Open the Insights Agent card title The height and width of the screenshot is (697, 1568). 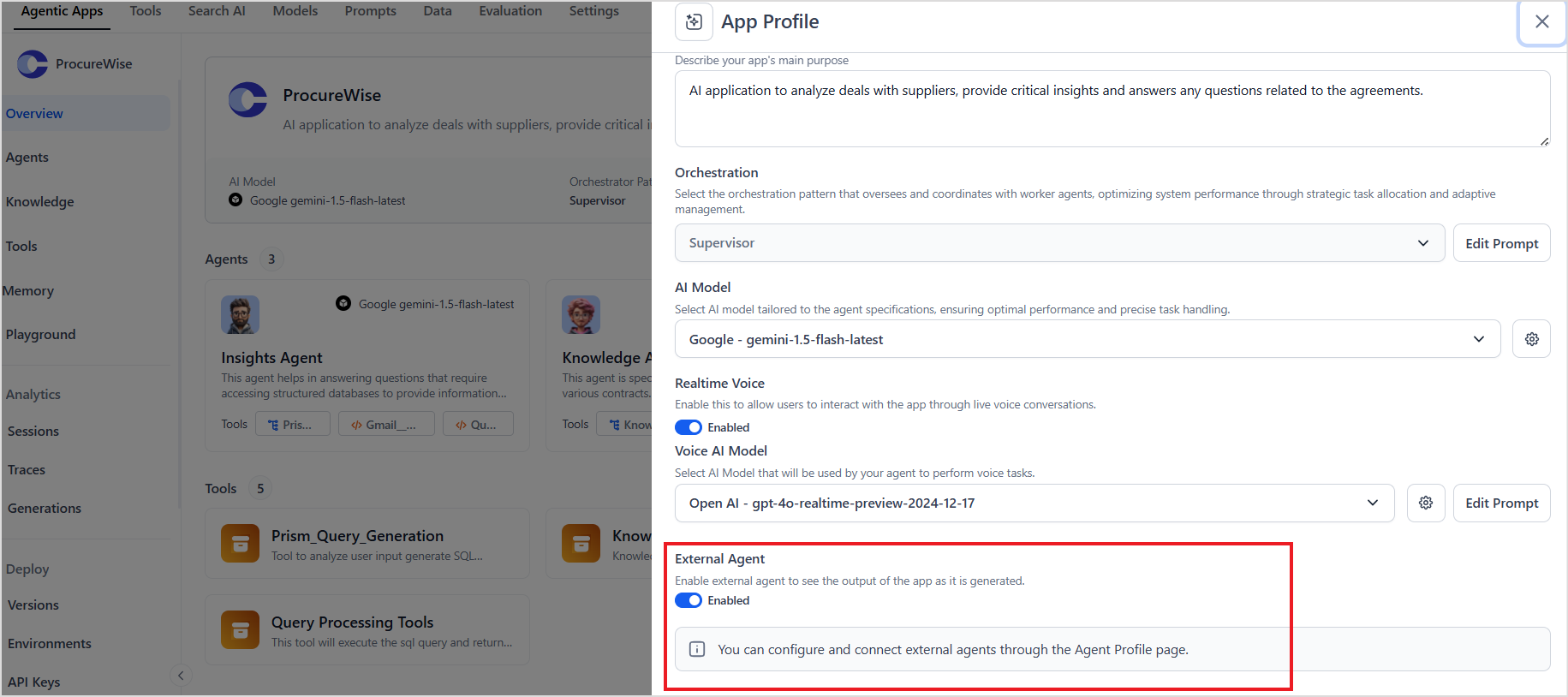tap(271, 358)
